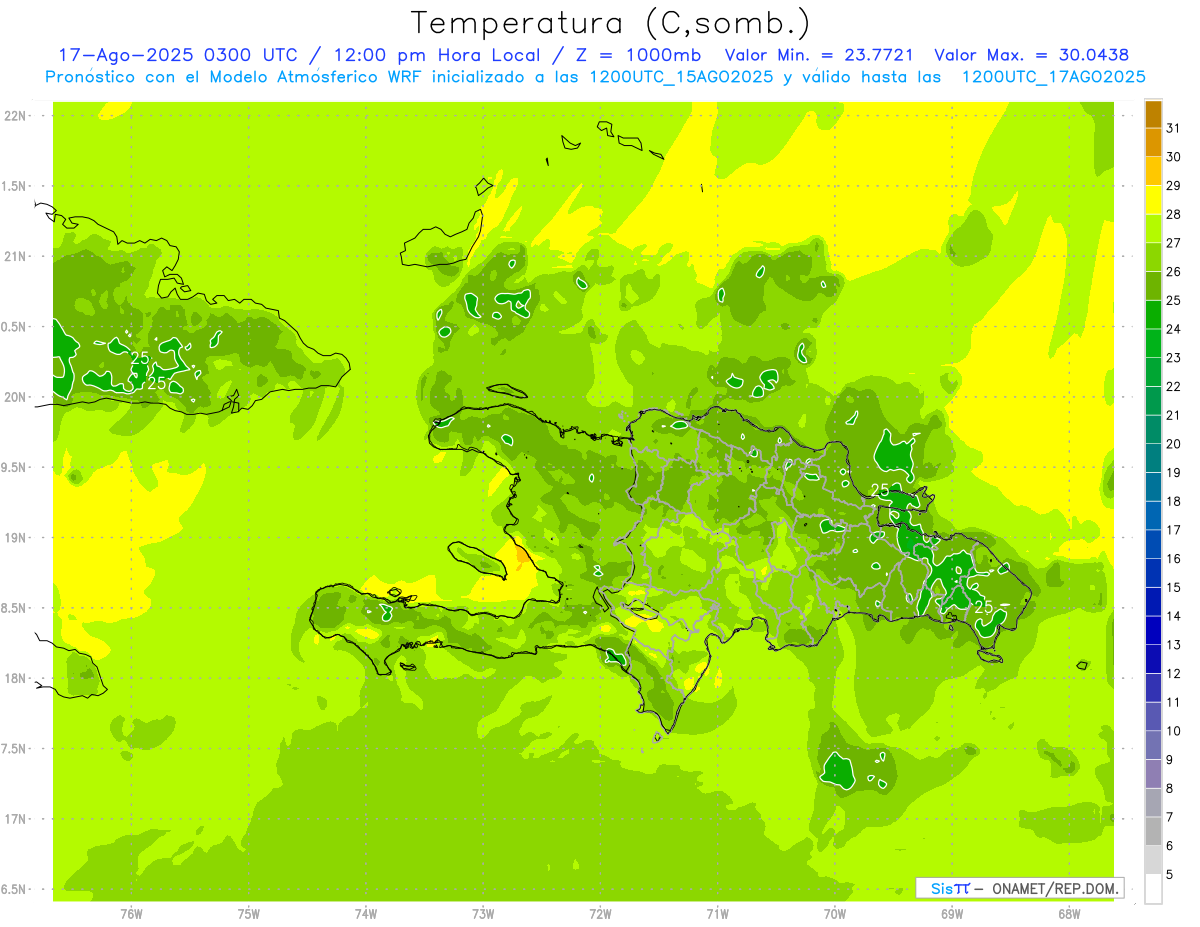Pick the dark orange swatch above legend 31
Viewport: 1200px width, 927px height.
point(1153,115)
